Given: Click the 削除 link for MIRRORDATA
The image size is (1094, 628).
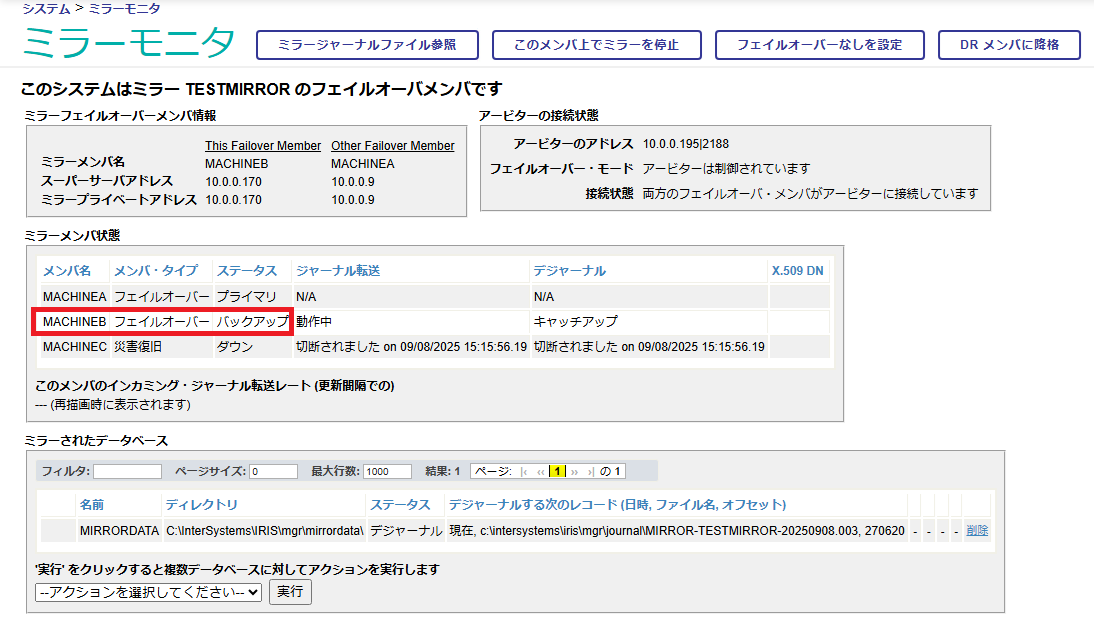Looking at the screenshot, I should point(977,531).
